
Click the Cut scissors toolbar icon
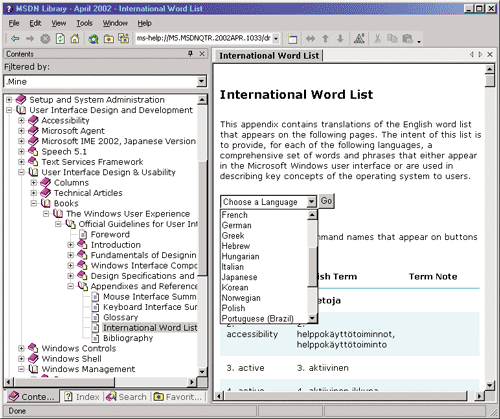point(377,39)
